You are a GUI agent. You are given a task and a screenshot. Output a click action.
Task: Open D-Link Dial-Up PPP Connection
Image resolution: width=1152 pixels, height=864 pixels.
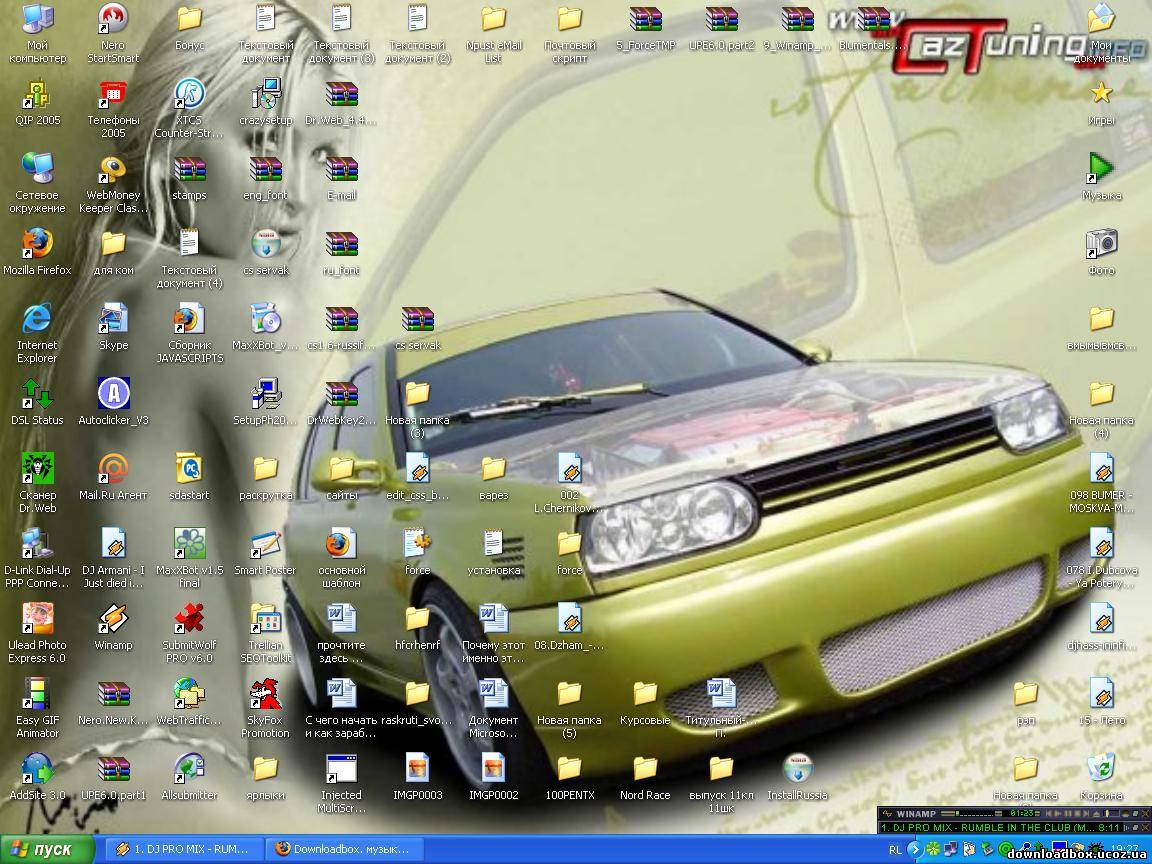(37, 558)
